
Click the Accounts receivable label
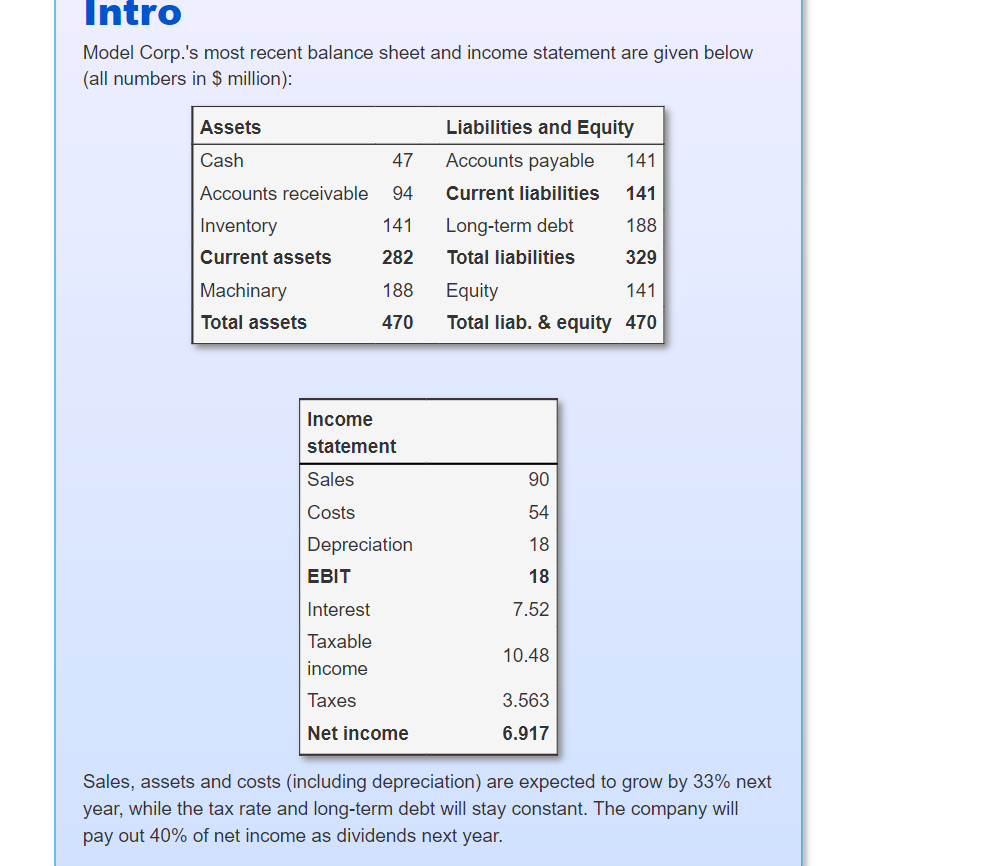[x=283, y=193]
